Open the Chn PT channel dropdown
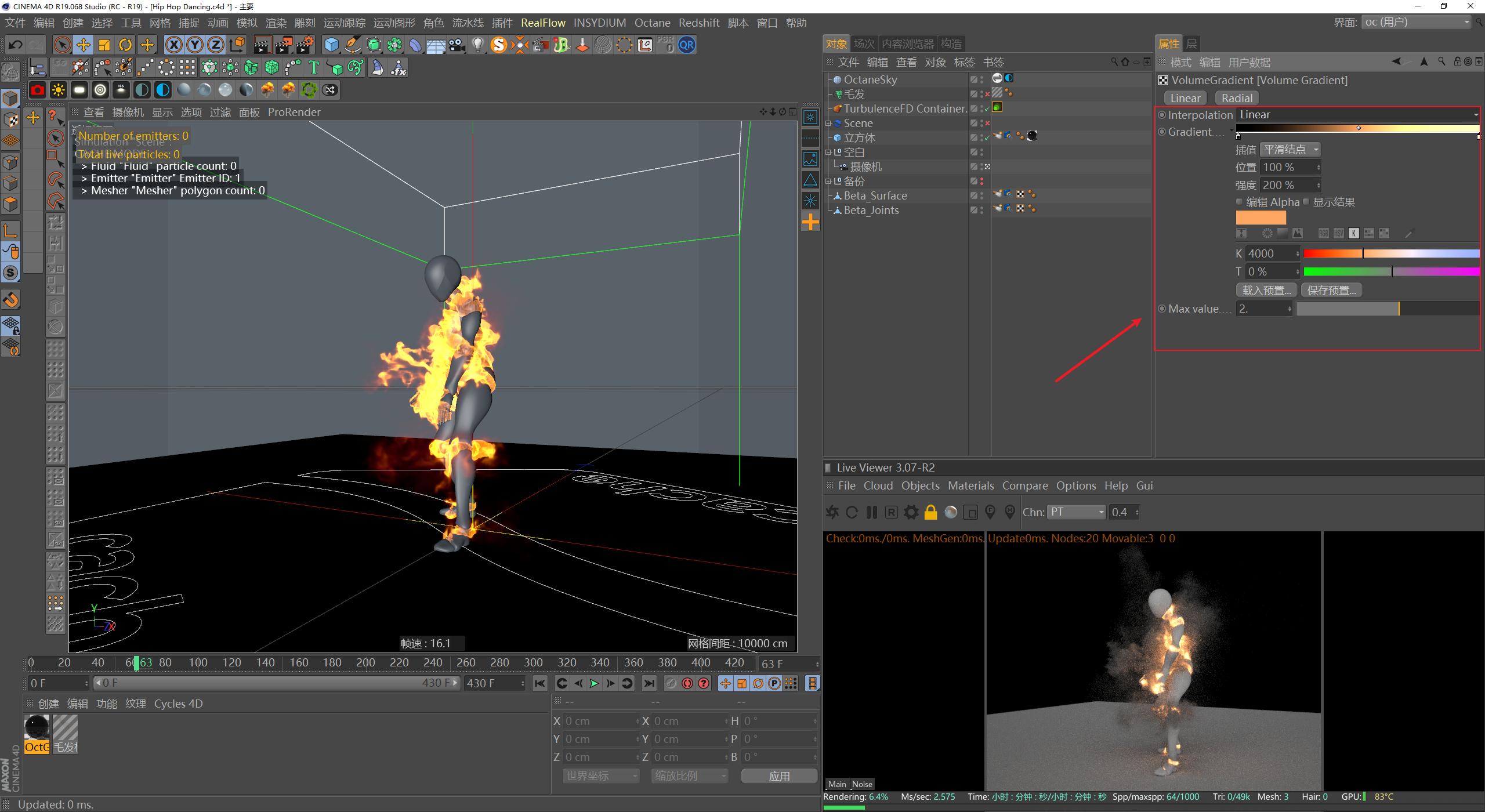This screenshot has width=1485, height=812. [x=1076, y=512]
